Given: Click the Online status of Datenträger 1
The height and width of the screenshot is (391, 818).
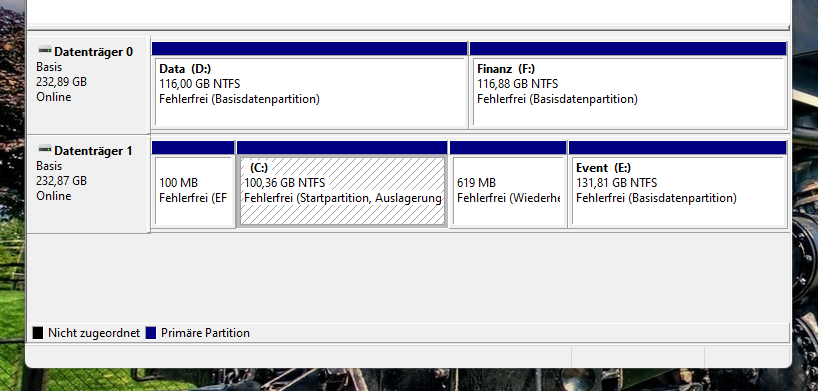Looking at the screenshot, I should click(54, 196).
